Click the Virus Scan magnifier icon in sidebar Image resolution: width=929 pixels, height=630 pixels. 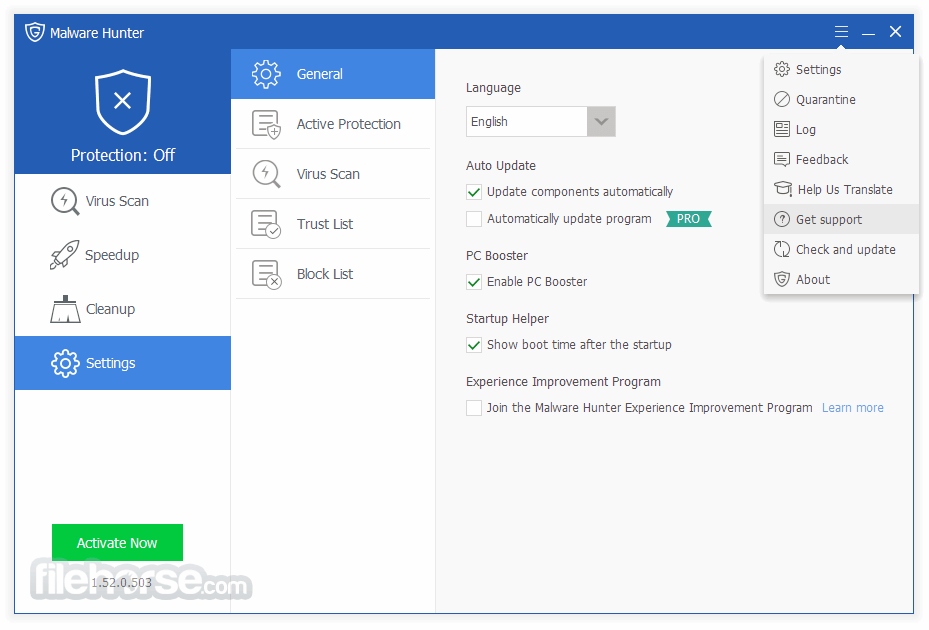coord(65,201)
